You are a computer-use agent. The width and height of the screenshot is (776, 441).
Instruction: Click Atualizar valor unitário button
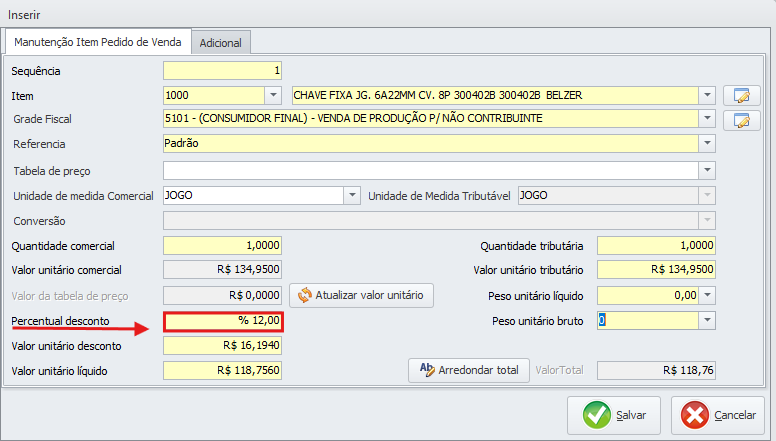click(361, 295)
